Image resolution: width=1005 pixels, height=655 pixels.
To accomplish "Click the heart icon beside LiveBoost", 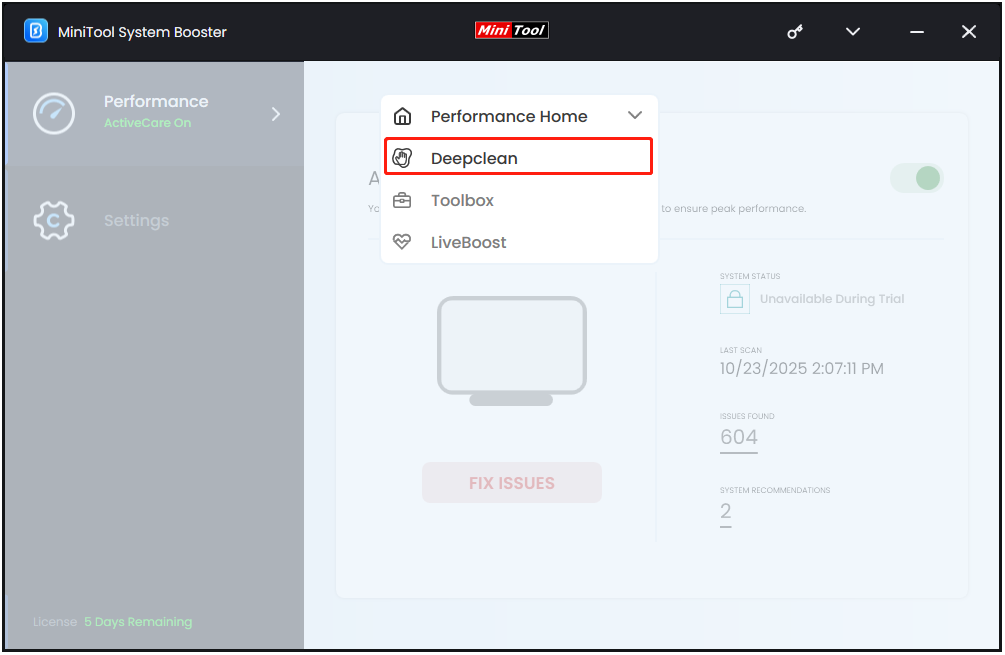I will pyautogui.click(x=402, y=241).
